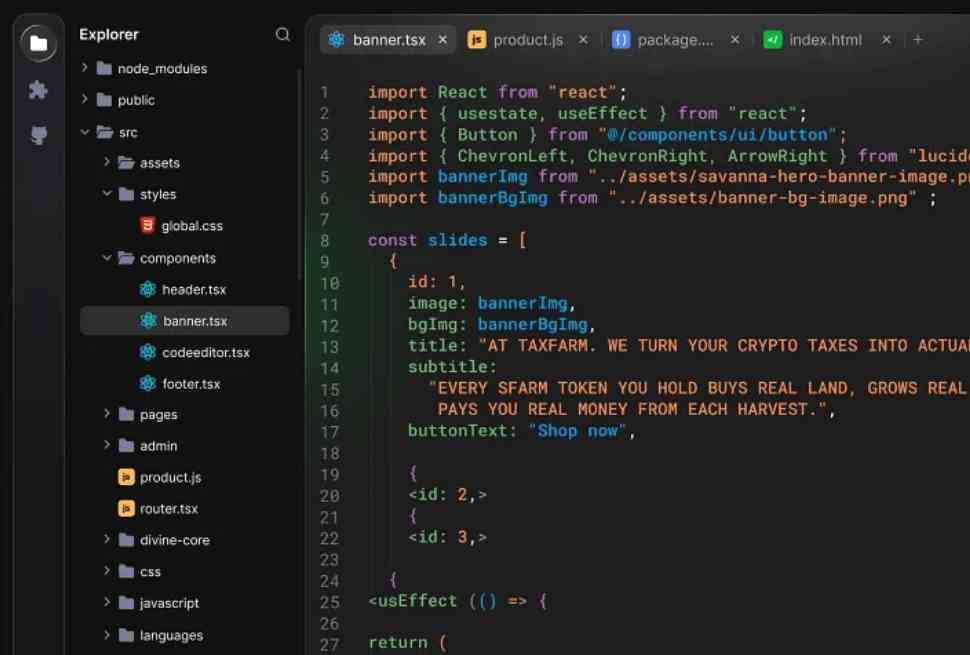The width and height of the screenshot is (970, 655).
Task: Click line number 25 in the gutter
Action: coord(330,602)
